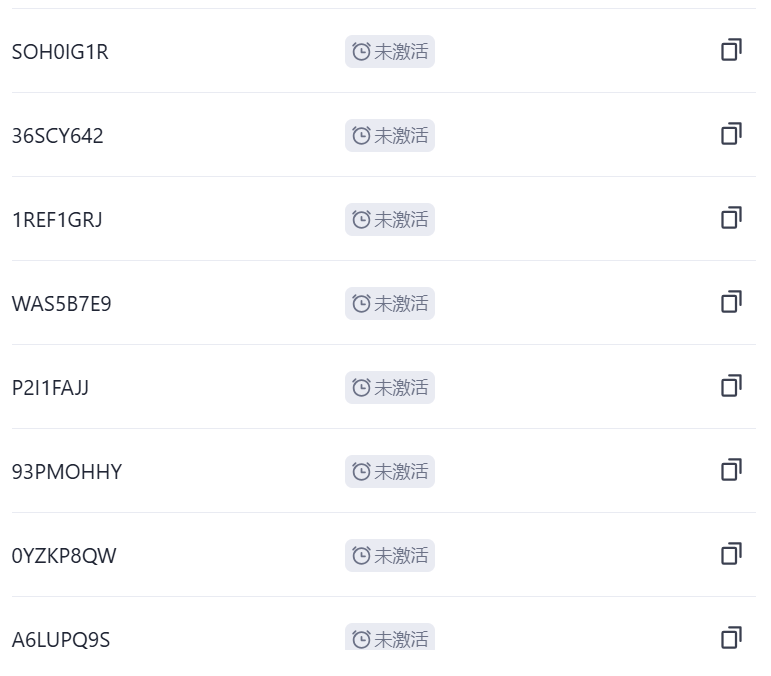This screenshot has width=771, height=676.
Task: Copy the code 36SCY642
Action: 731,134
